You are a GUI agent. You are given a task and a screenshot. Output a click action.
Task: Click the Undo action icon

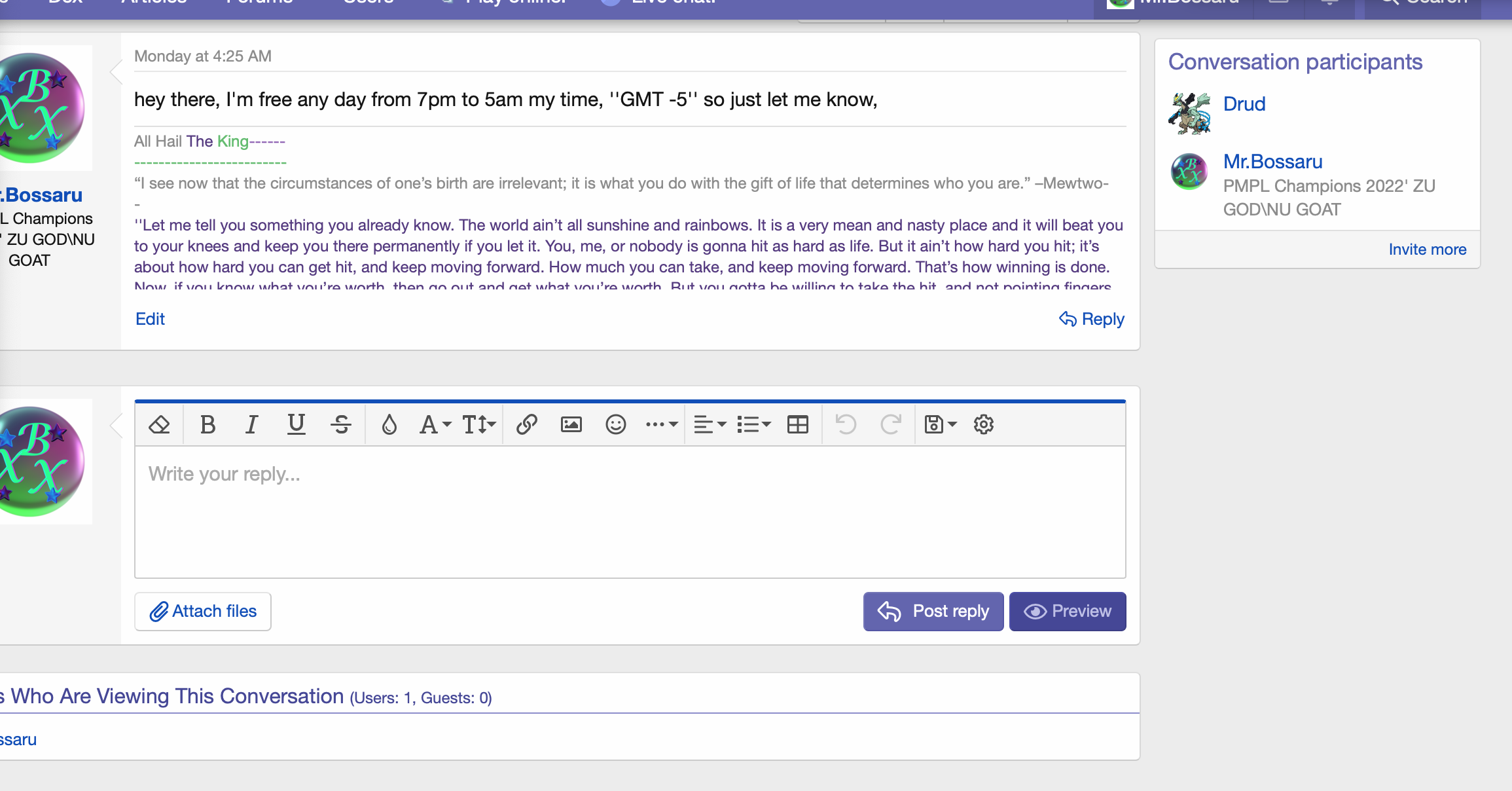click(x=845, y=423)
